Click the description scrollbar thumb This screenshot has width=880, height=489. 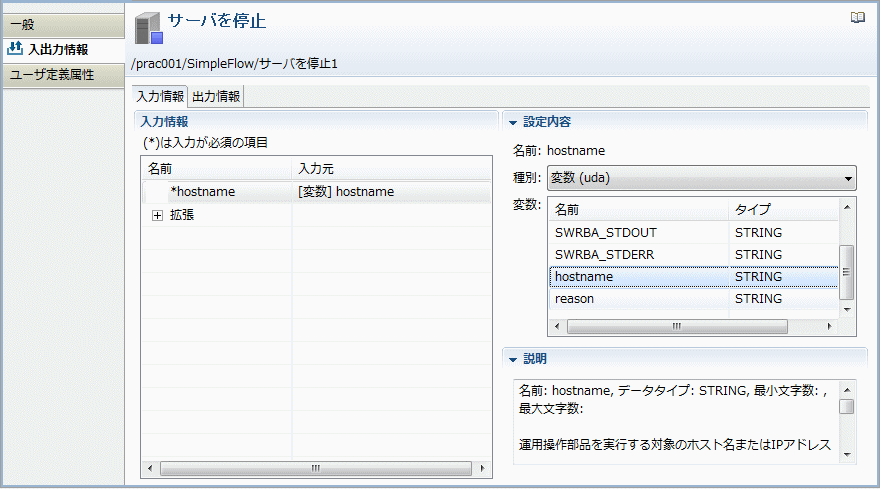pos(847,406)
